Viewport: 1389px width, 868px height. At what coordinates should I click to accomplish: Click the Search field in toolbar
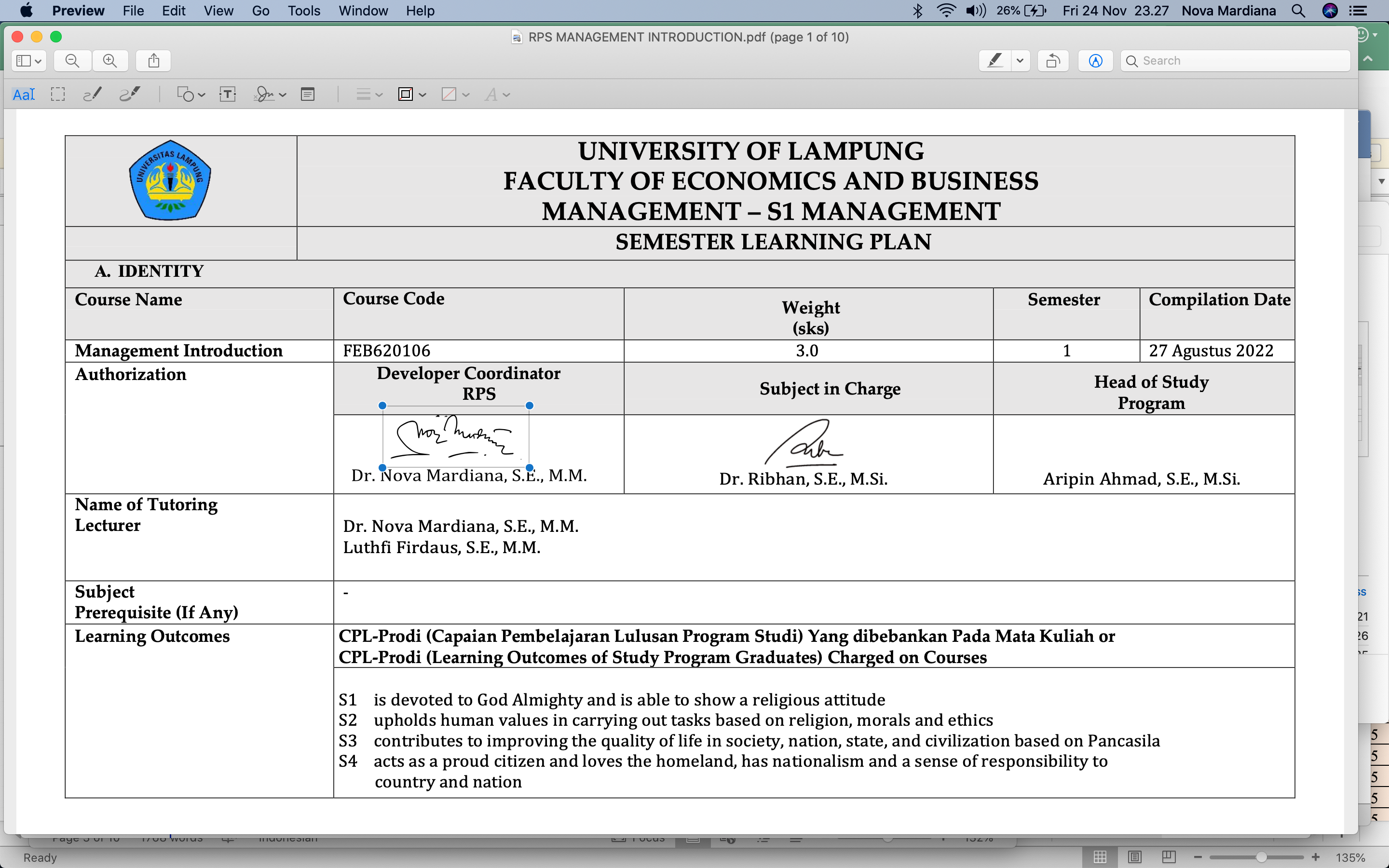[1240, 61]
